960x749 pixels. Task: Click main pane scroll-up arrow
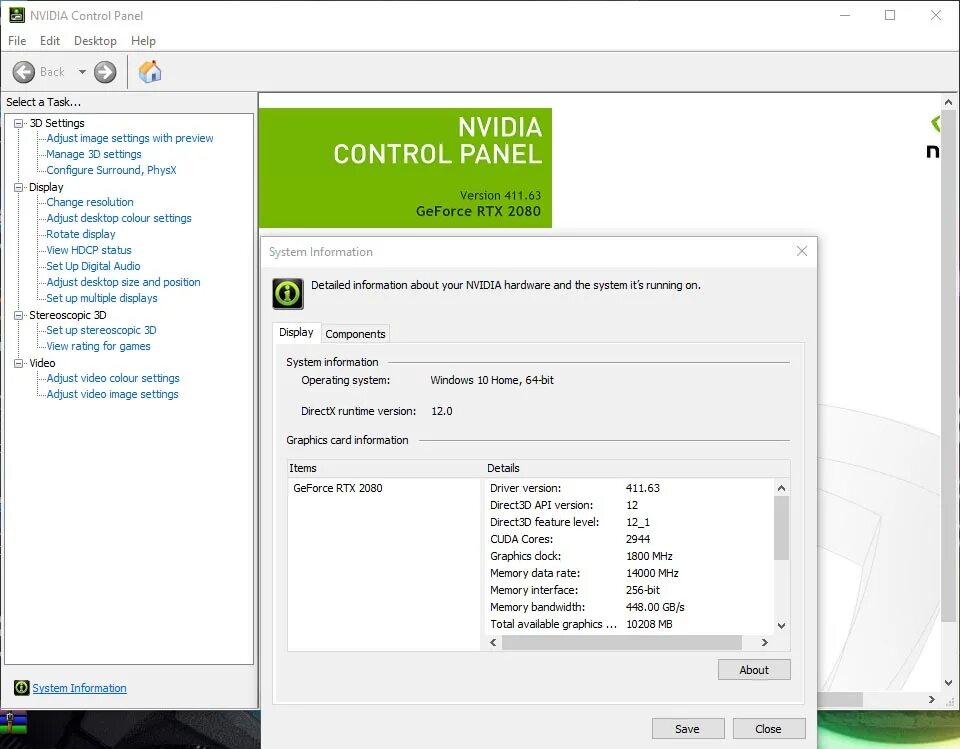[948, 102]
